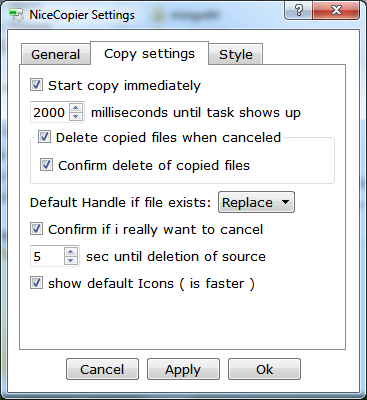367x400 pixels.
Task: Increase milliseconds value with up arrow
Action: (x=76, y=108)
